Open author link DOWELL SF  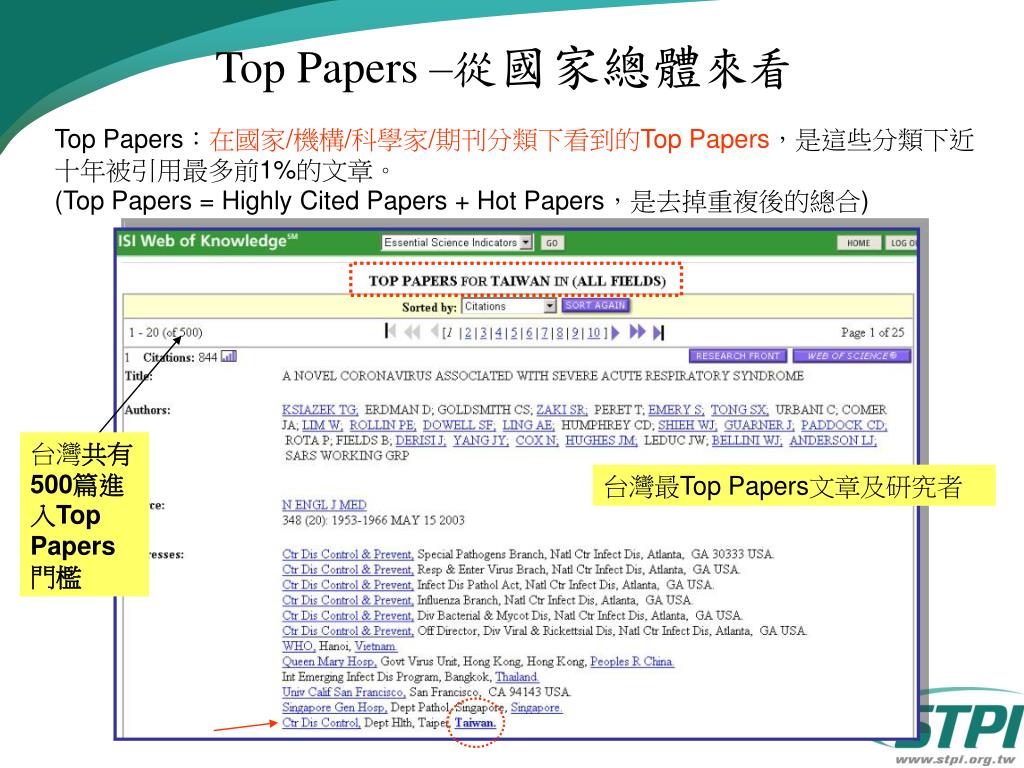(x=459, y=425)
